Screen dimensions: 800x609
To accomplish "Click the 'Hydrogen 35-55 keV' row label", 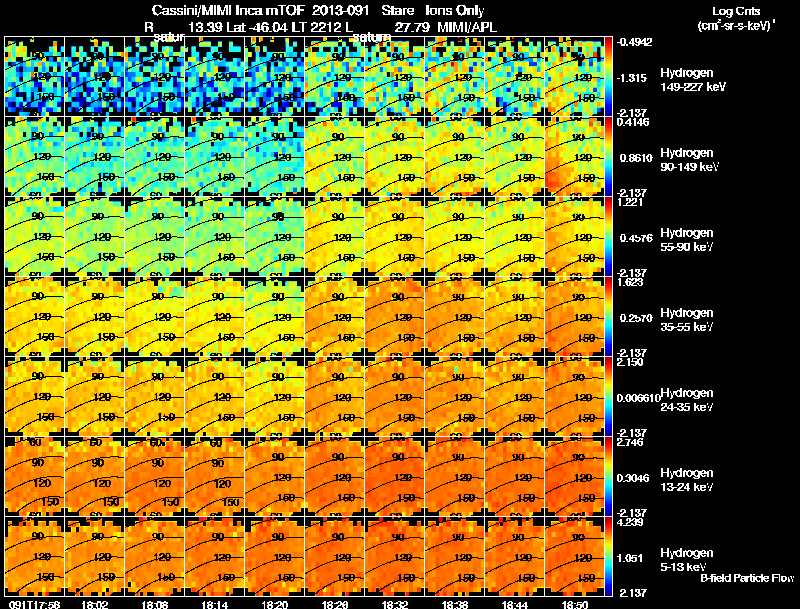I will (x=686, y=320).
